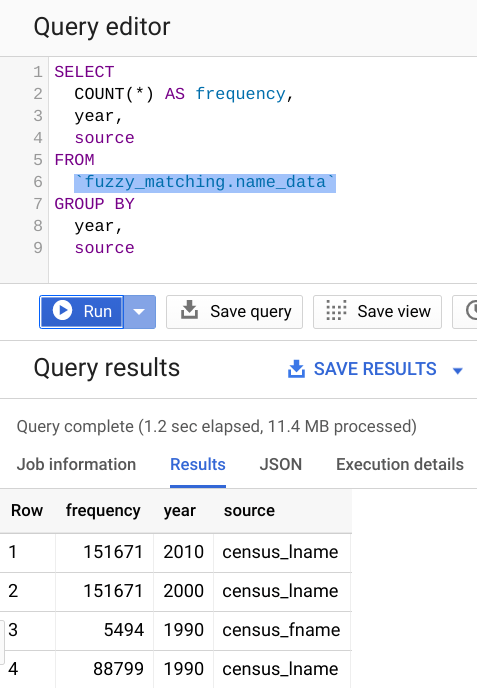Click year cell 2010
This screenshot has width=477, height=688.
pos(183,552)
